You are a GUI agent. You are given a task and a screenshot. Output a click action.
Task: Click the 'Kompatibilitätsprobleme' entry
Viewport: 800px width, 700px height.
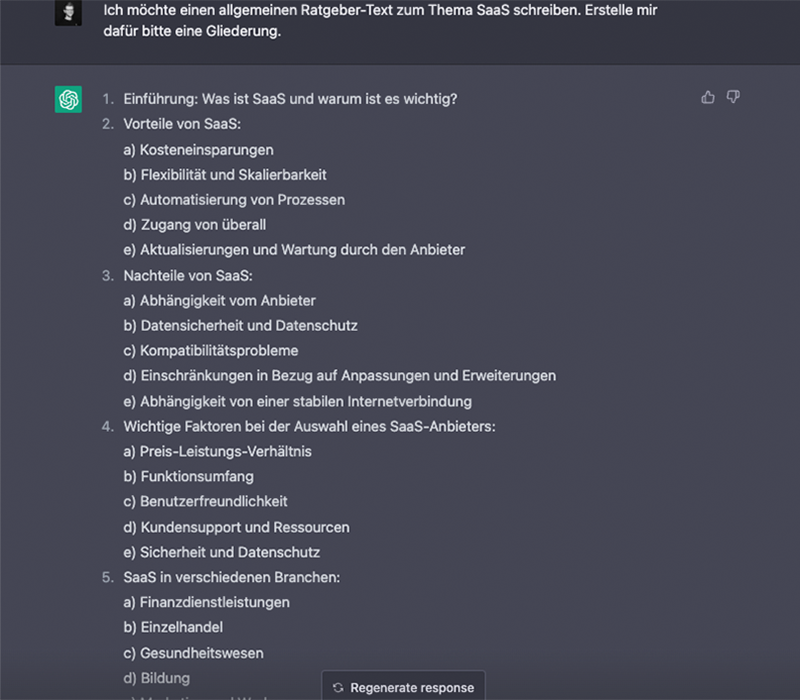(210, 351)
